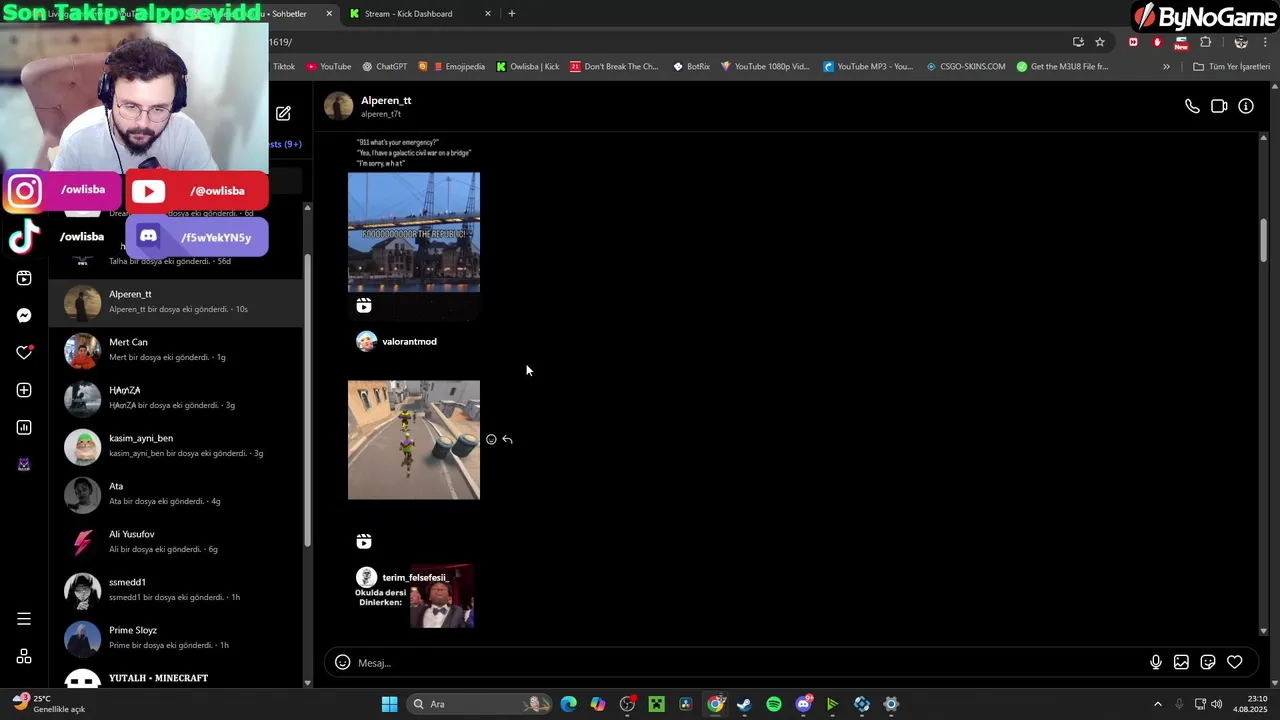Open Chrome's three-dot menu

1265,42
